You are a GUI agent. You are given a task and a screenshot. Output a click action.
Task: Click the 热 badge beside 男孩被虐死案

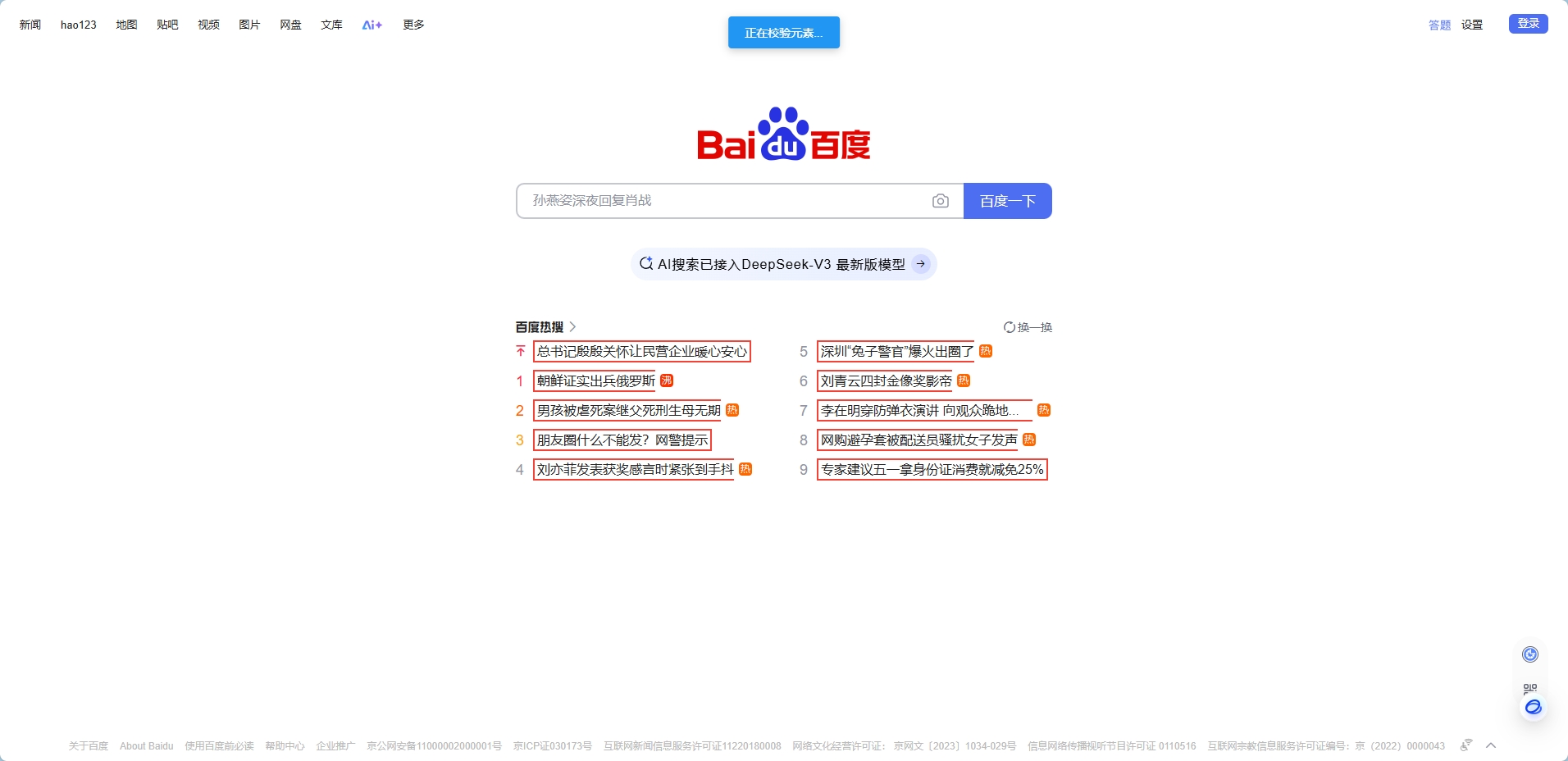click(732, 410)
